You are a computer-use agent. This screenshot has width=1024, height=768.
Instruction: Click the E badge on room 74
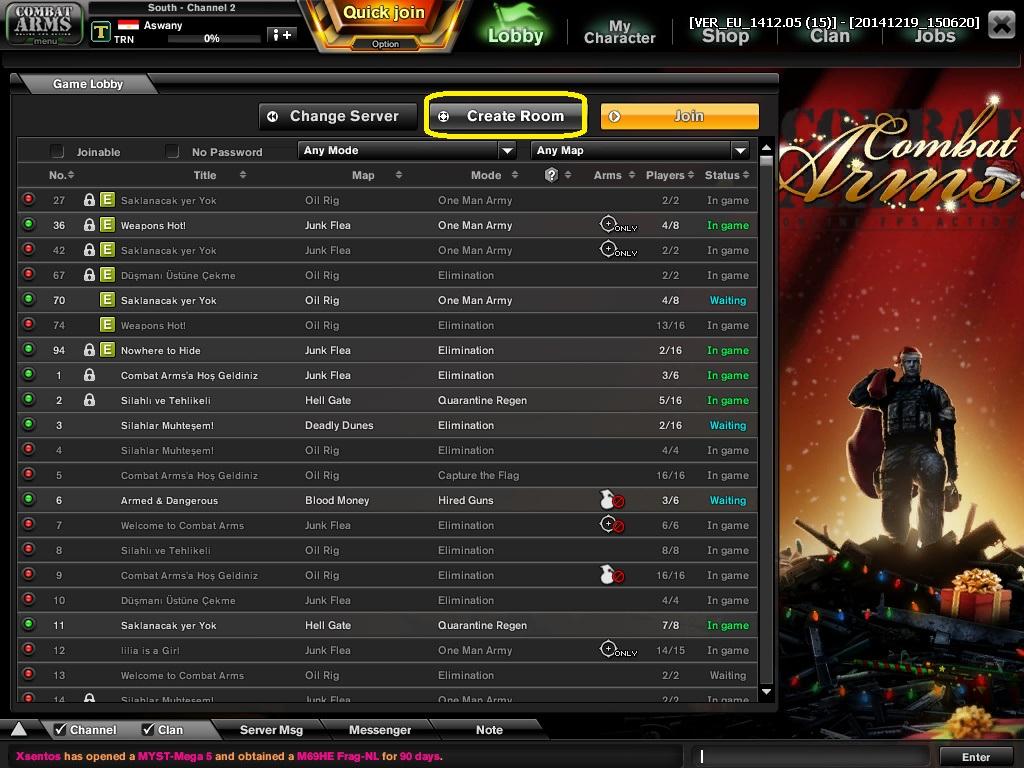[107, 325]
